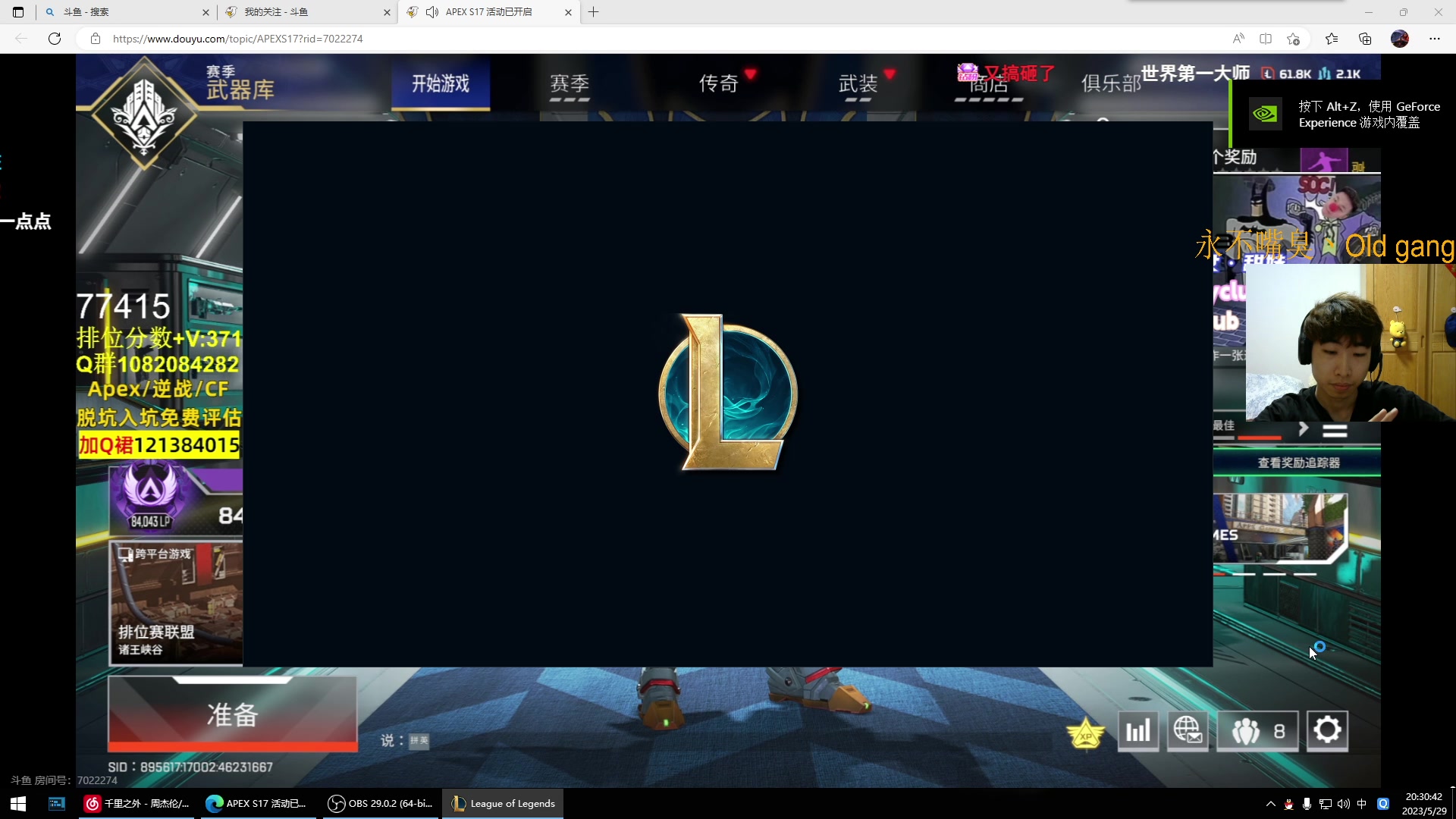Open the friends list showing 8
Viewport: 1456px width, 819px height.
coord(1257,731)
